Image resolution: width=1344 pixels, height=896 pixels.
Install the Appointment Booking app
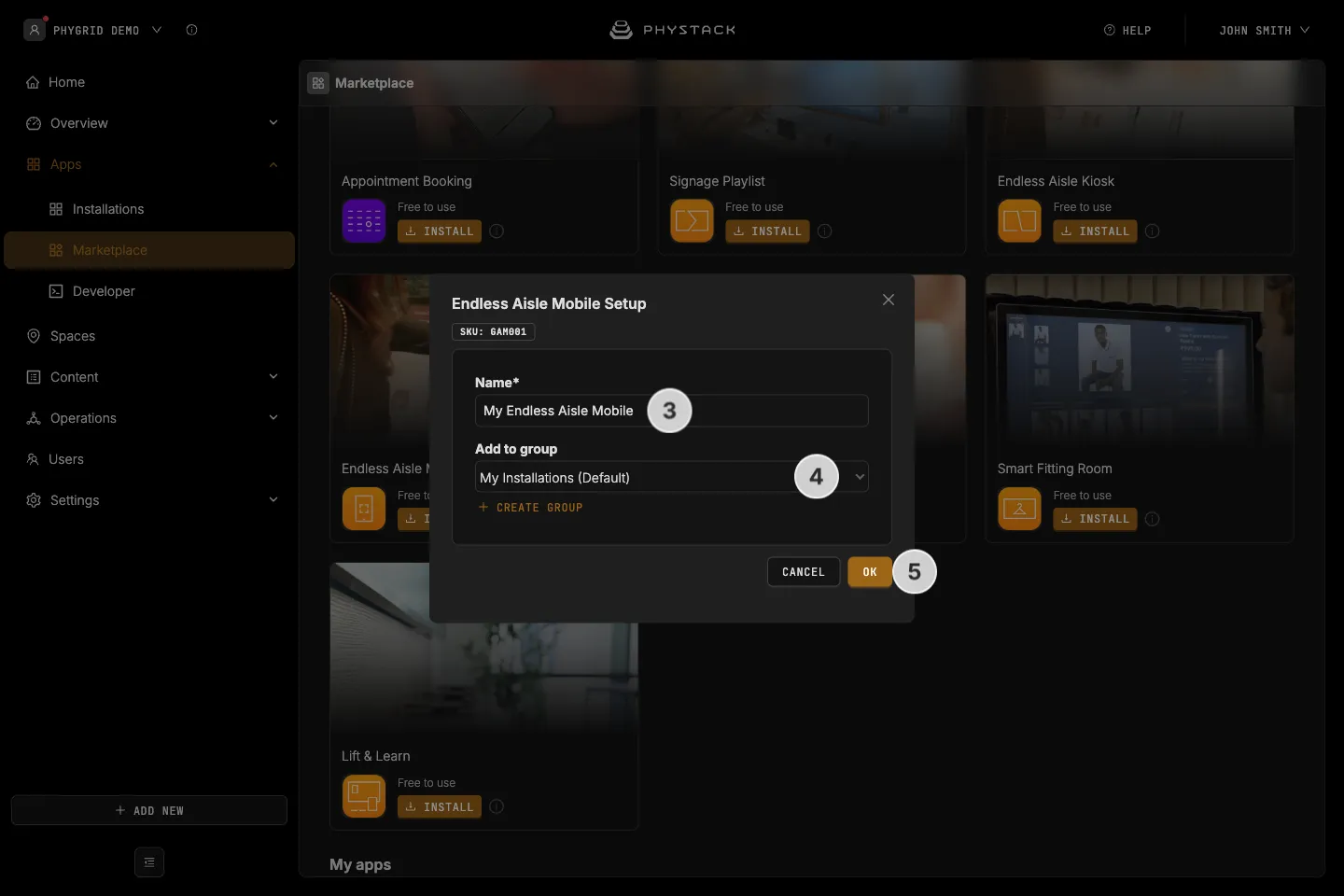[x=440, y=231]
